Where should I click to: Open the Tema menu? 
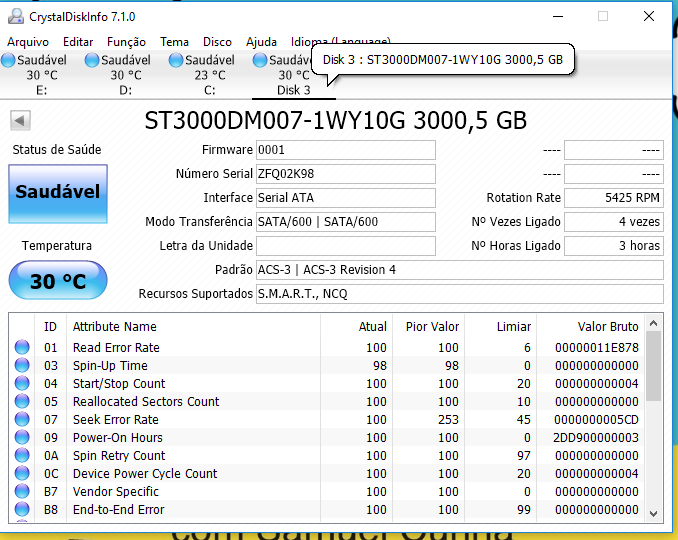coord(174,42)
